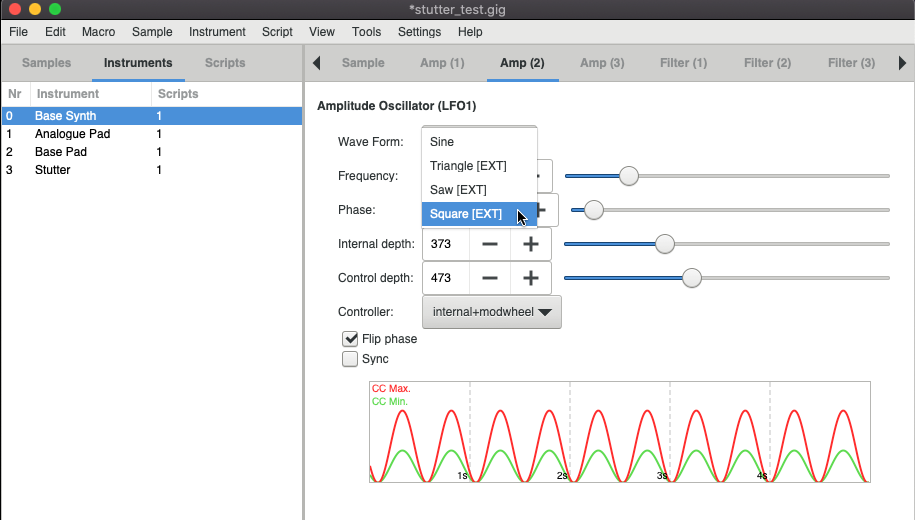The image size is (915, 520).
Task: Click the LFO waveform preview graph
Action: pos(620,432)
